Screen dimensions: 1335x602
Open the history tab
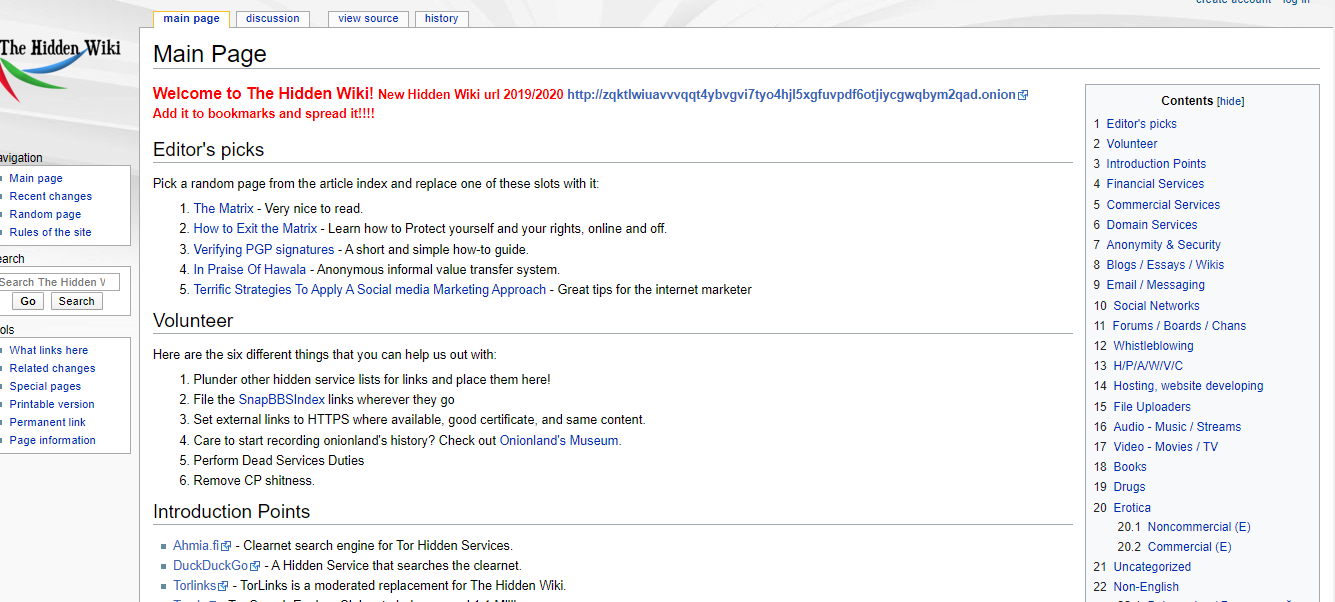pyautogui.click(x=441, y=19)
